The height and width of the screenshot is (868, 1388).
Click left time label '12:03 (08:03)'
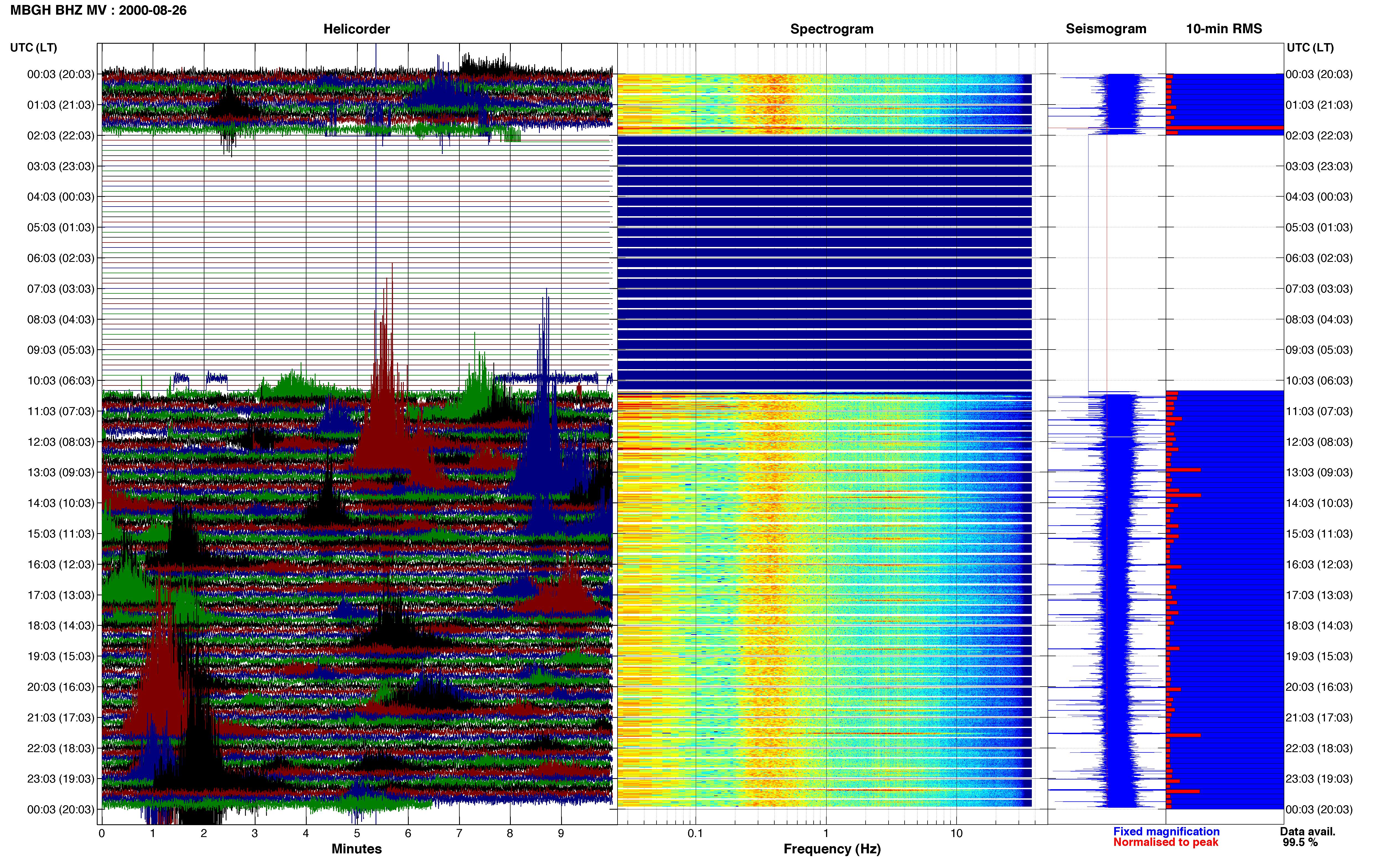tap(60, 442)
